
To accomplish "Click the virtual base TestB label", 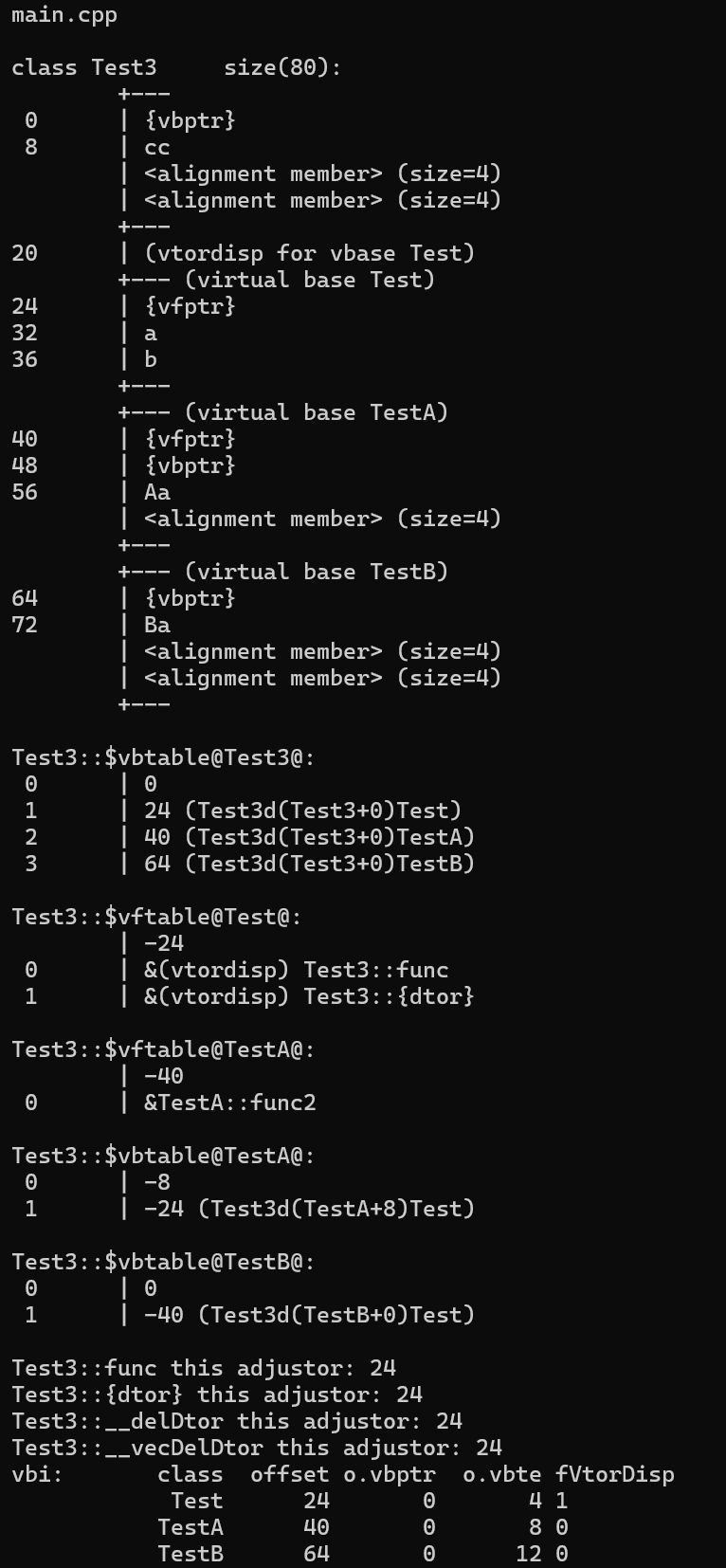I will tap(317, 572).
